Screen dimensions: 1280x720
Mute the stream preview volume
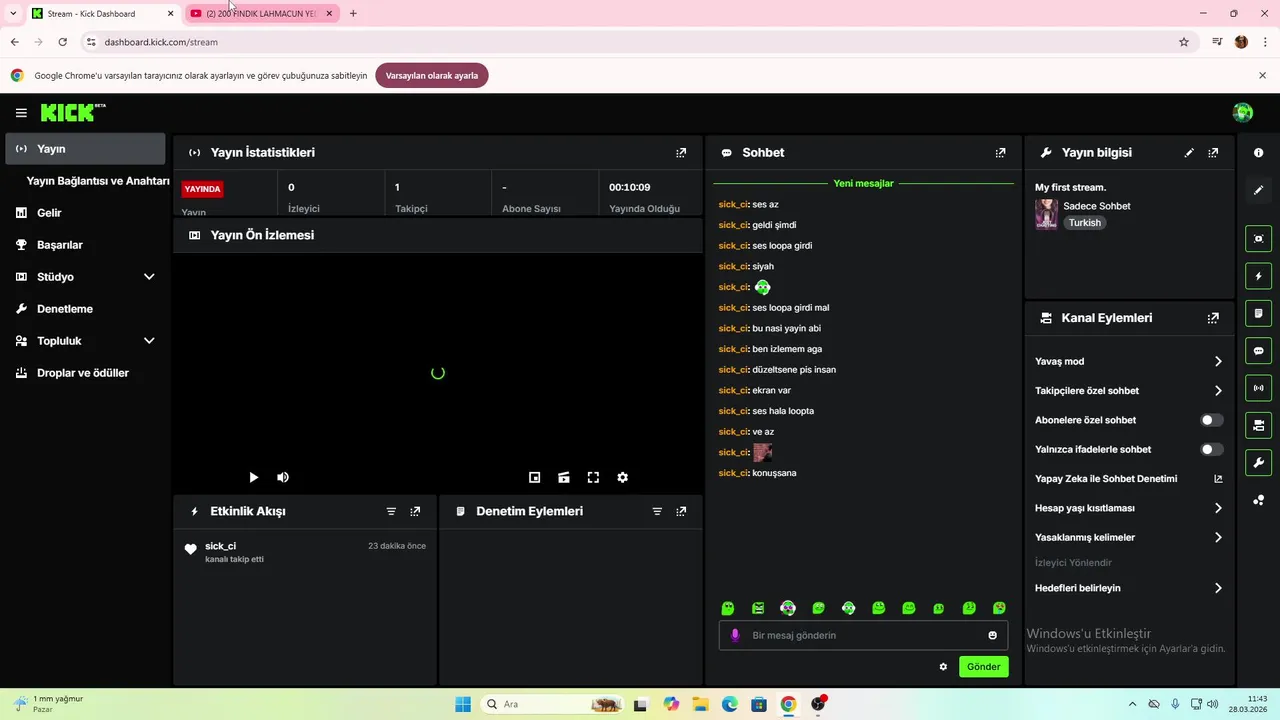[x=283, y=478]
